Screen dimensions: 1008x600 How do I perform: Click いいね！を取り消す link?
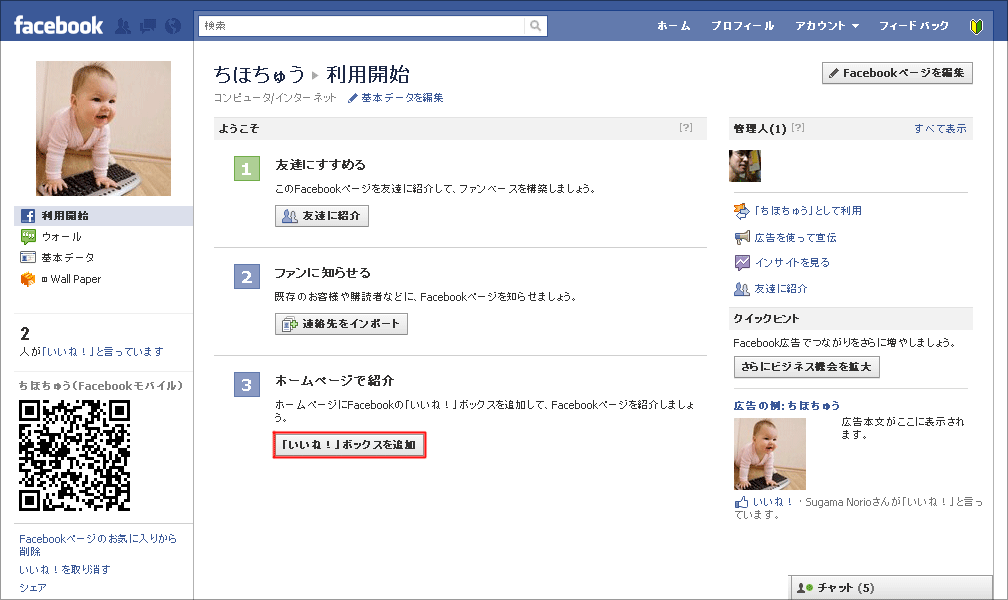pos(64,570)
